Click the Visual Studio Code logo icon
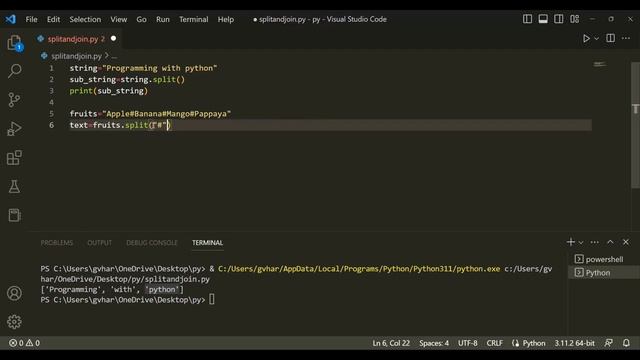 pos(11,19)
